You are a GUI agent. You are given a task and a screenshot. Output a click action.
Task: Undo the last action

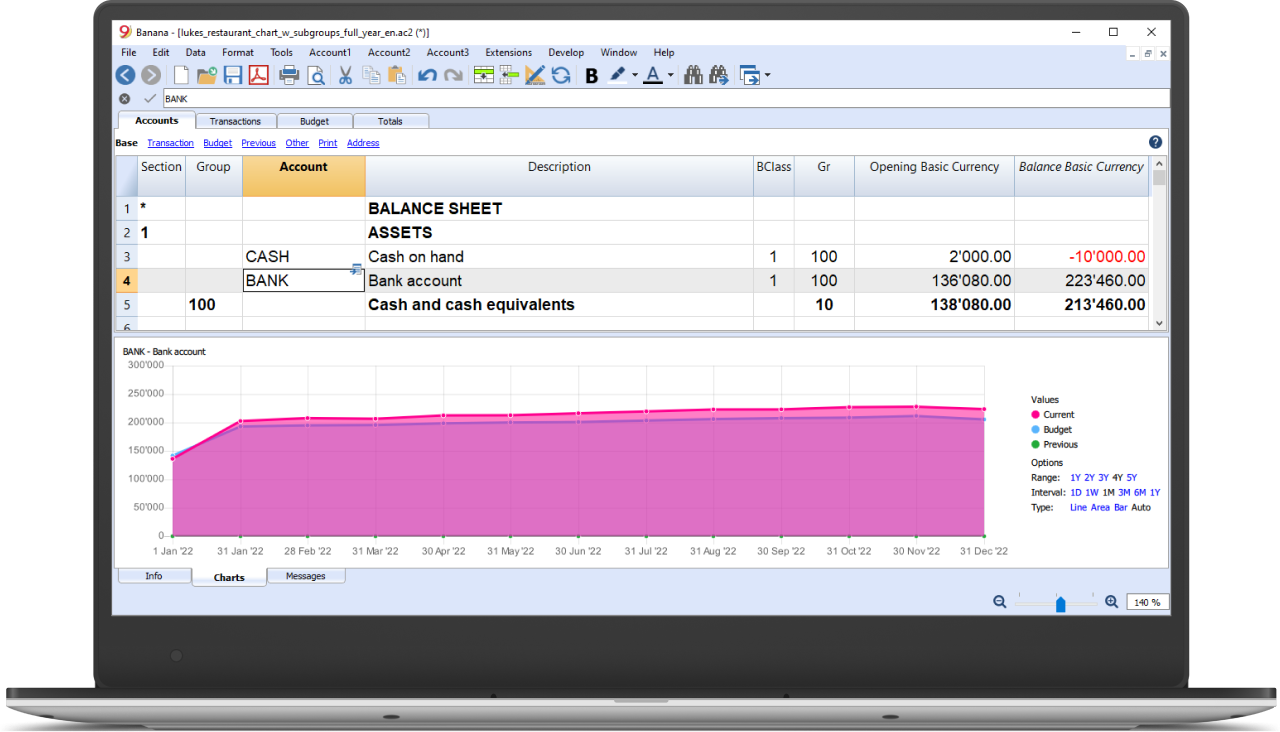tap(427, 75)
